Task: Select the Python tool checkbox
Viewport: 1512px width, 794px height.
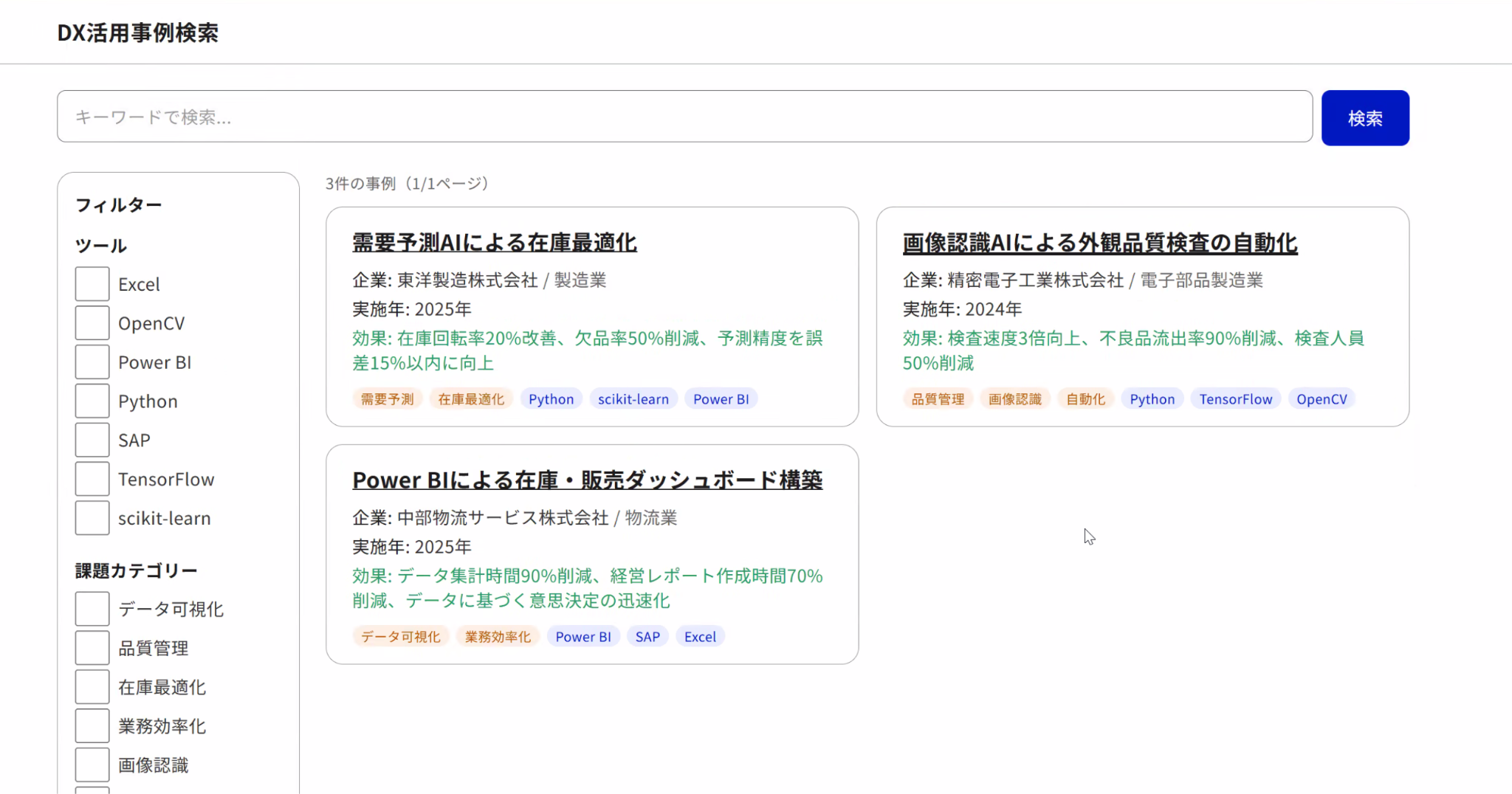Action: (x=92, y=401)
